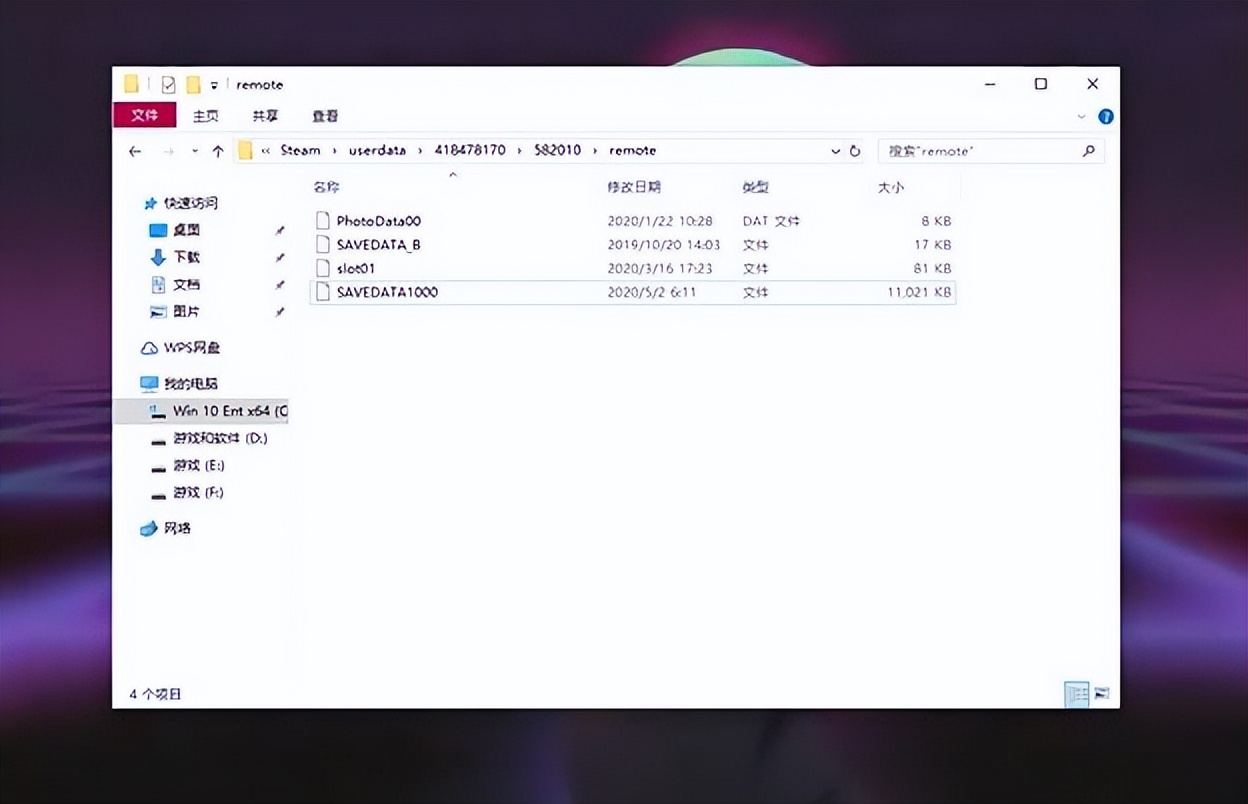Open WPS网盘 in navigation pane
The image size is (1248, 804).
click(191, 348)
